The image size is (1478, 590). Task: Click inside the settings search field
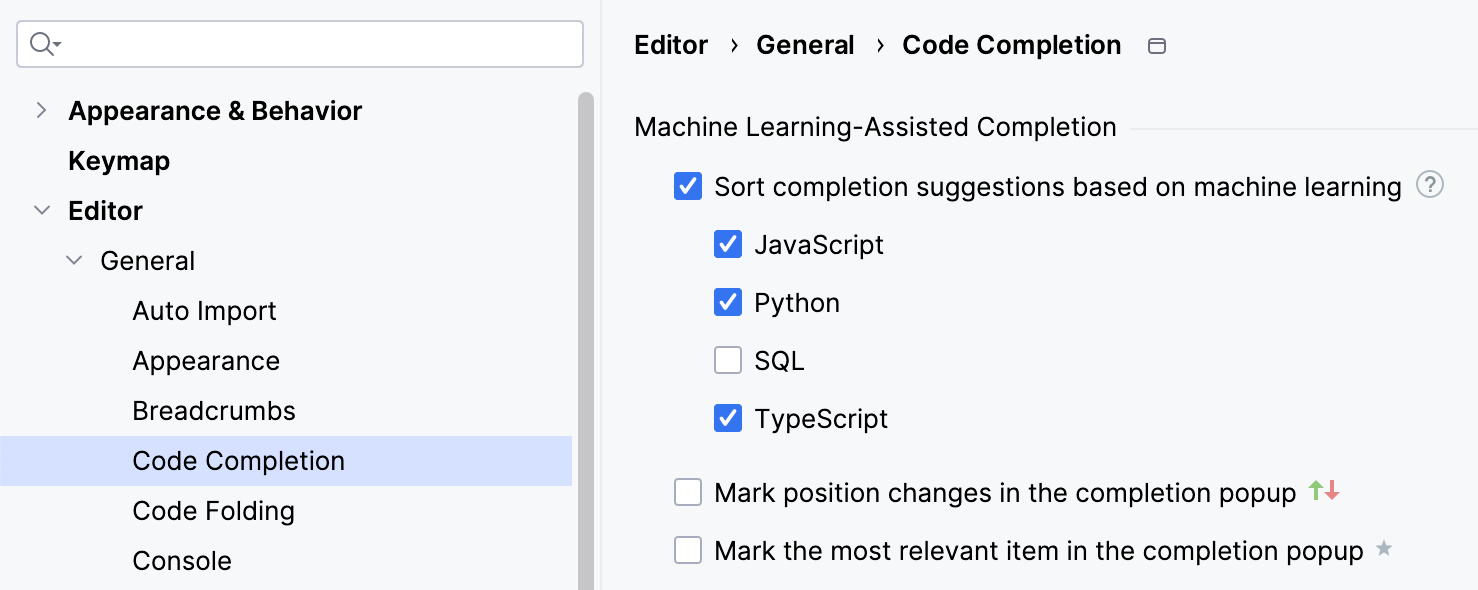320,44
